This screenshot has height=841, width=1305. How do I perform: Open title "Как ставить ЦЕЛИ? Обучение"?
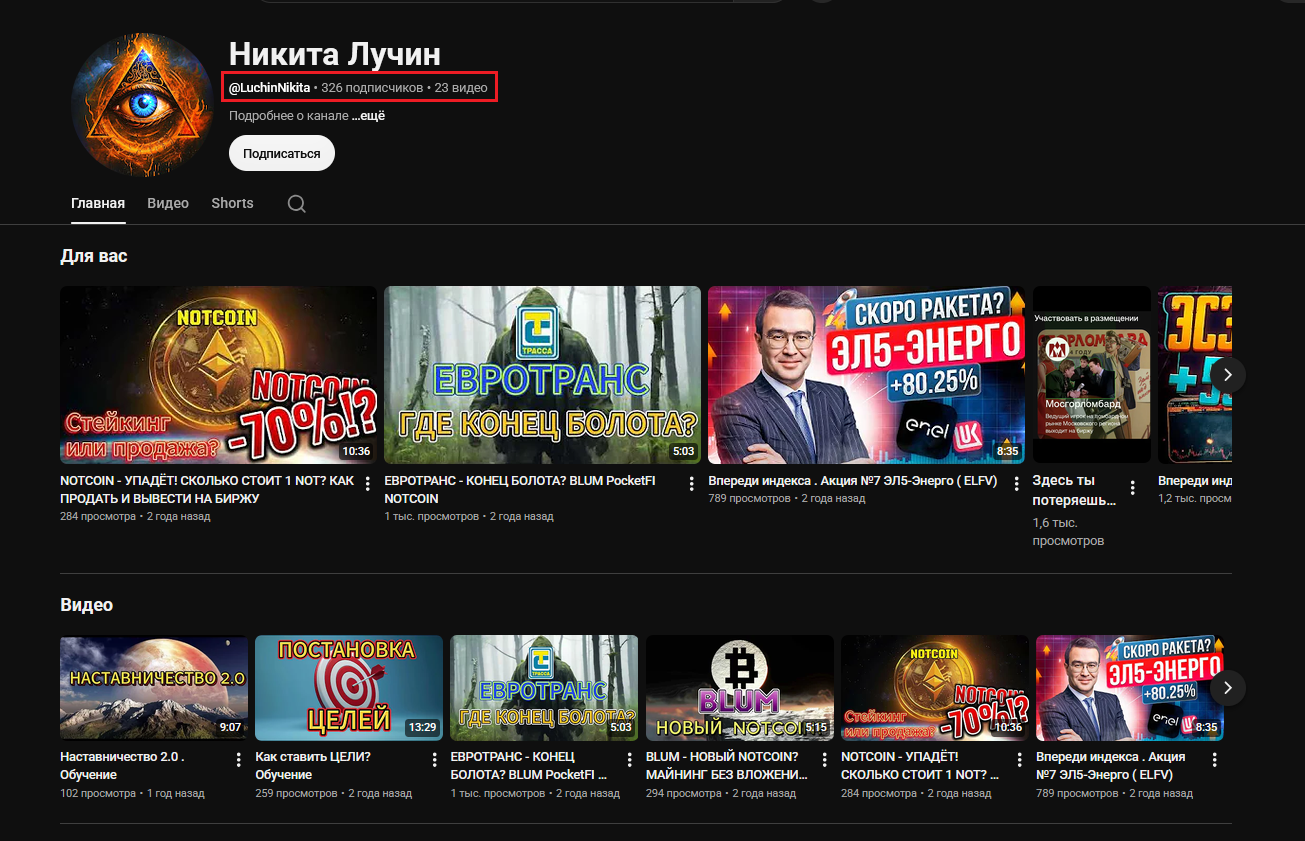pos(313,766)
